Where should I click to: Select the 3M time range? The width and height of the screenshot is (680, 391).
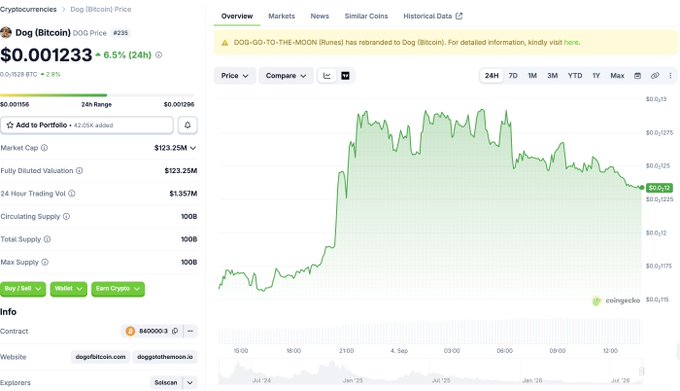pyautogui.click(x=552, y=76)
